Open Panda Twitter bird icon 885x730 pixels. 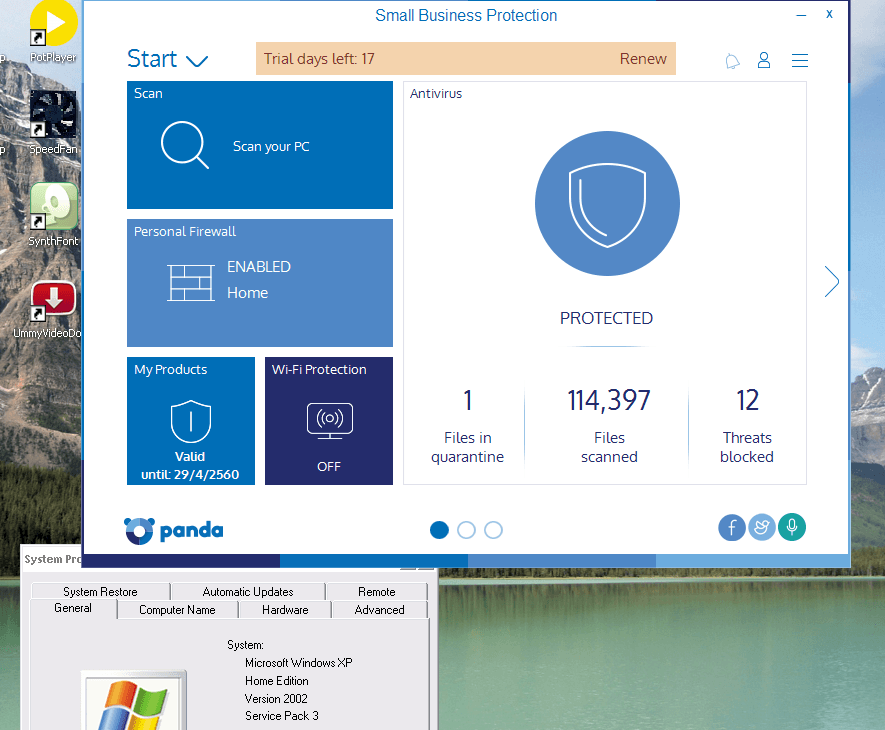(762, 527)
